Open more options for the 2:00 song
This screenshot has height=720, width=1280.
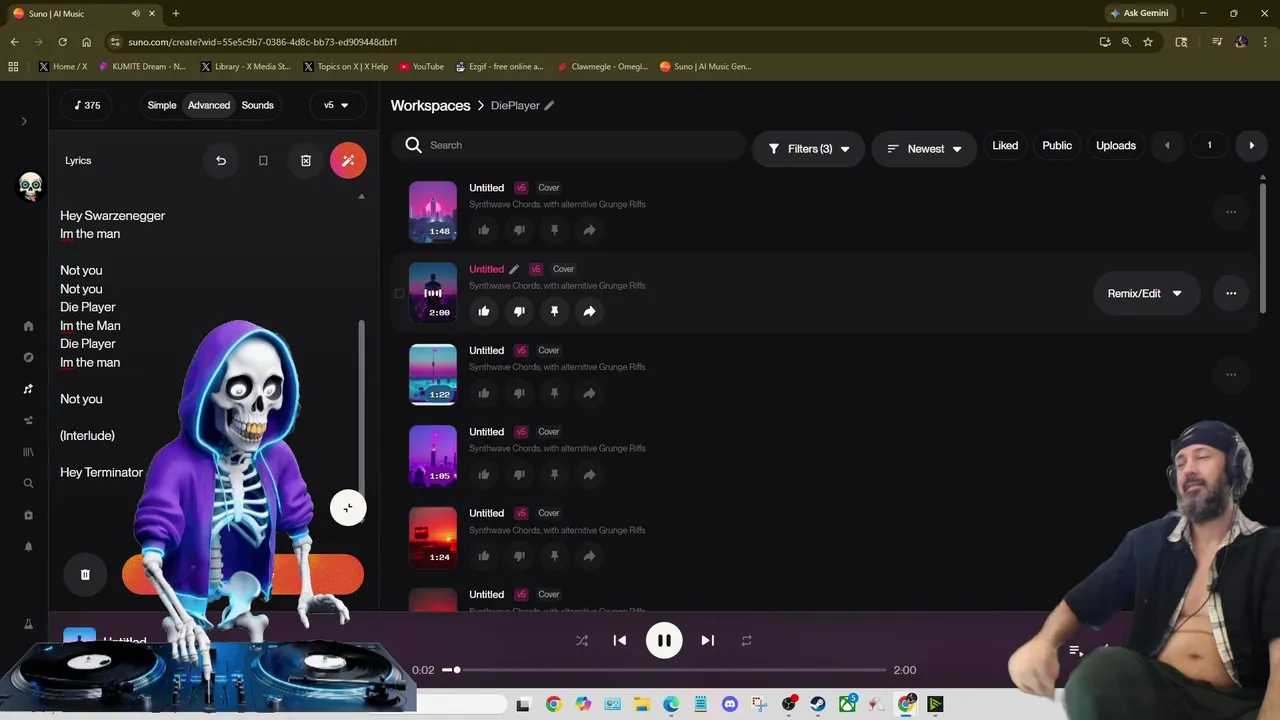(1231, 293)
